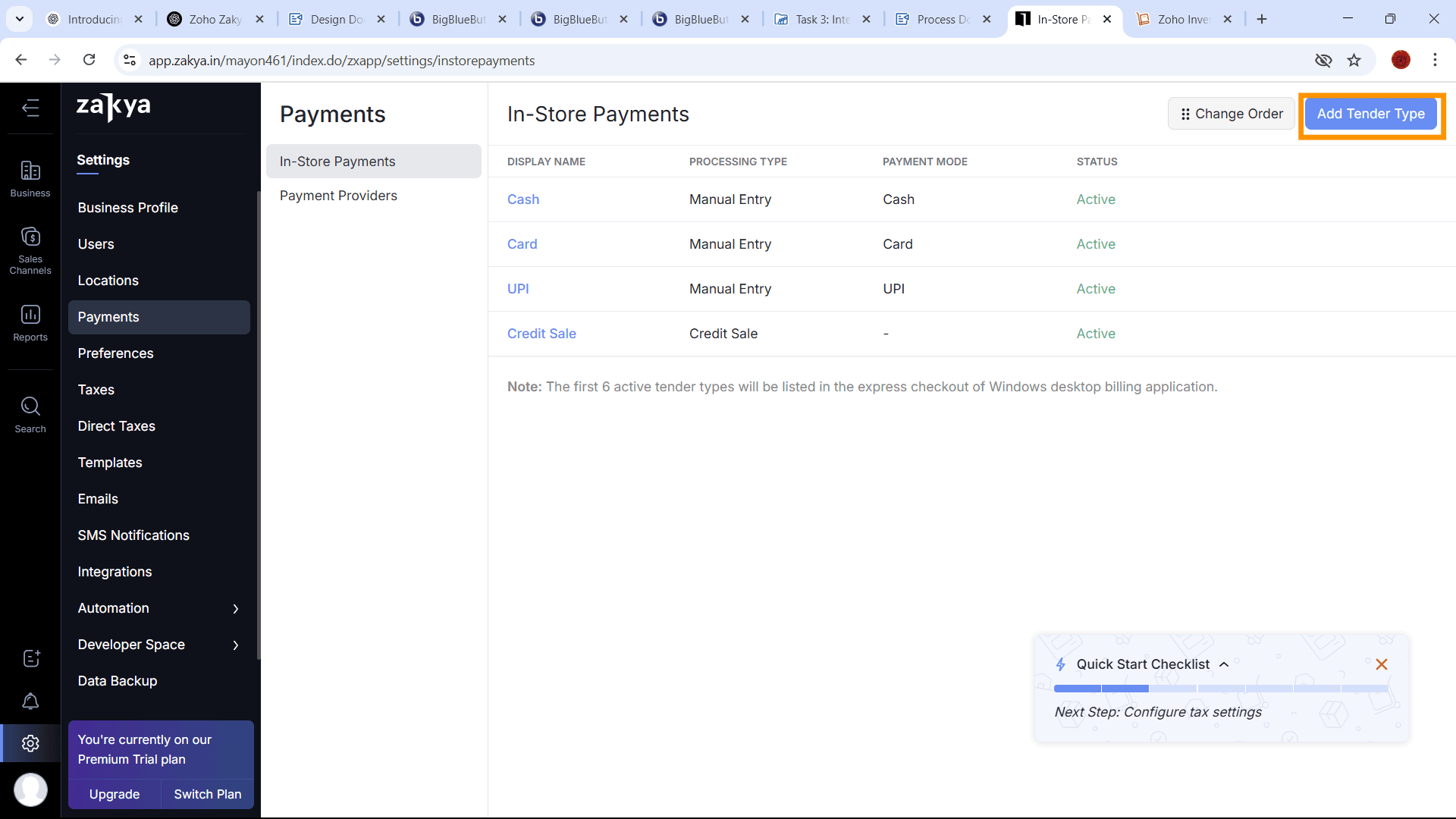
Task: Collapse the Quick Start Checklist chevron
Action: coord(1224,664)
